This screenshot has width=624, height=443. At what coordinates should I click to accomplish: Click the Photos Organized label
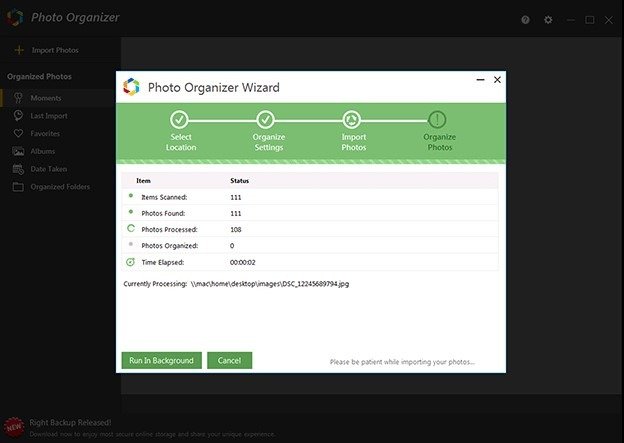click(170, 246)
